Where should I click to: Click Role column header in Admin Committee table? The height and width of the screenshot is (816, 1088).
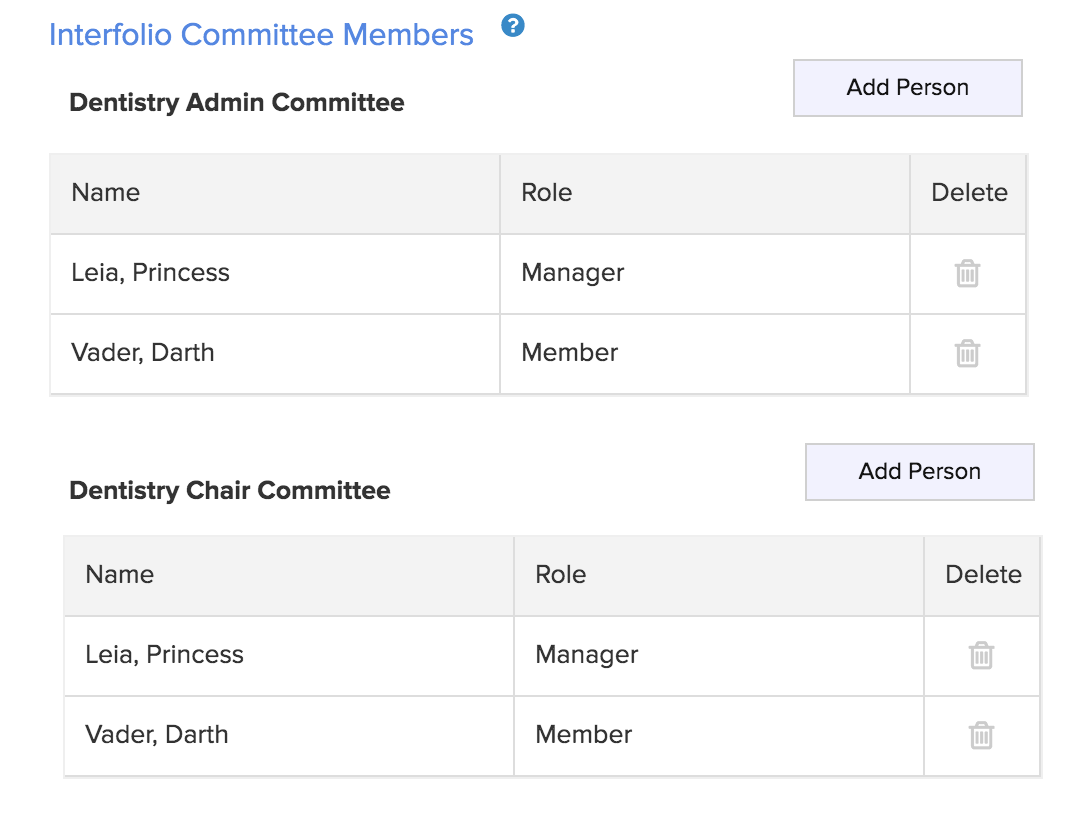tap(547, 193)
